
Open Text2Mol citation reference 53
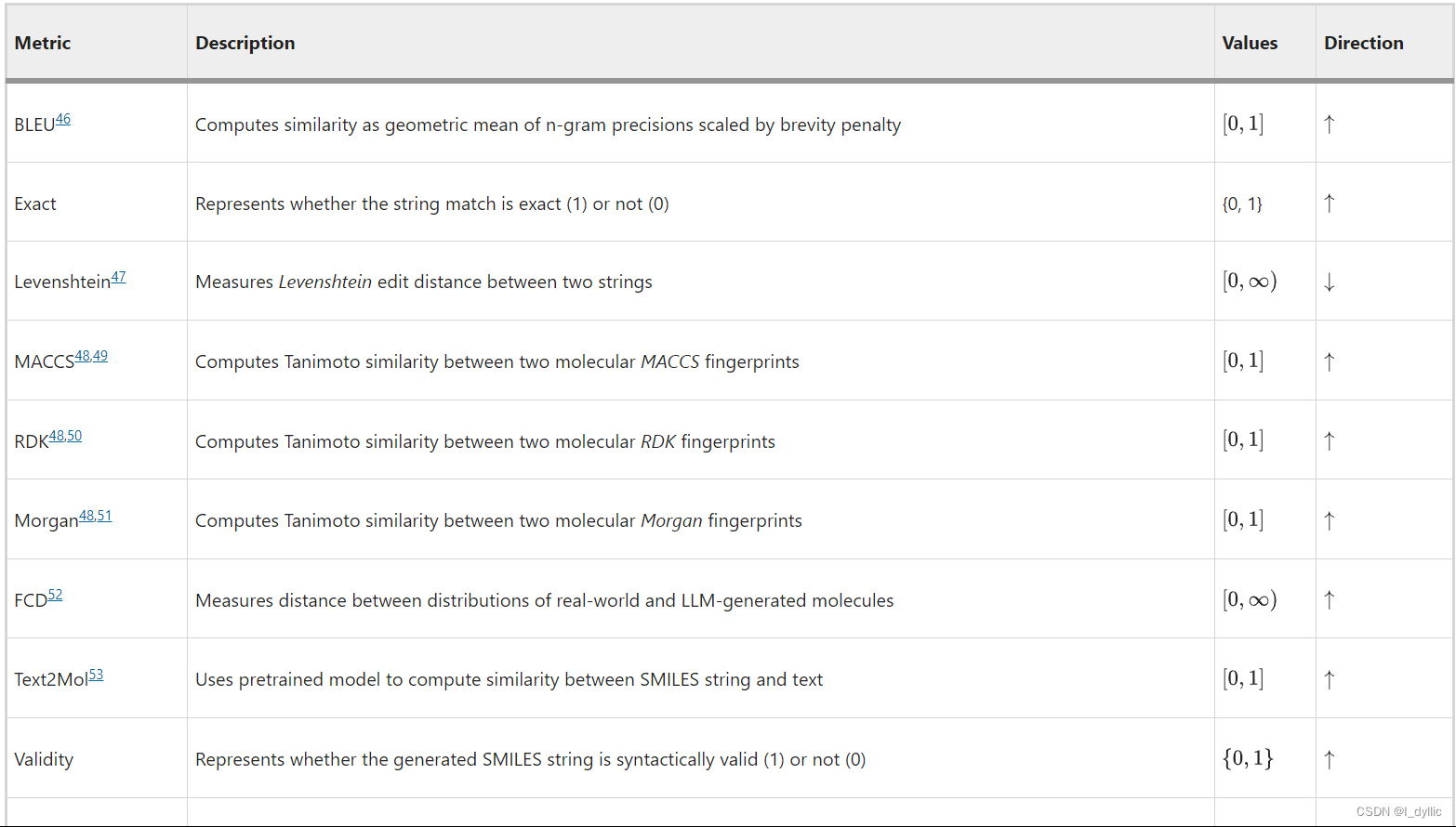96,675
